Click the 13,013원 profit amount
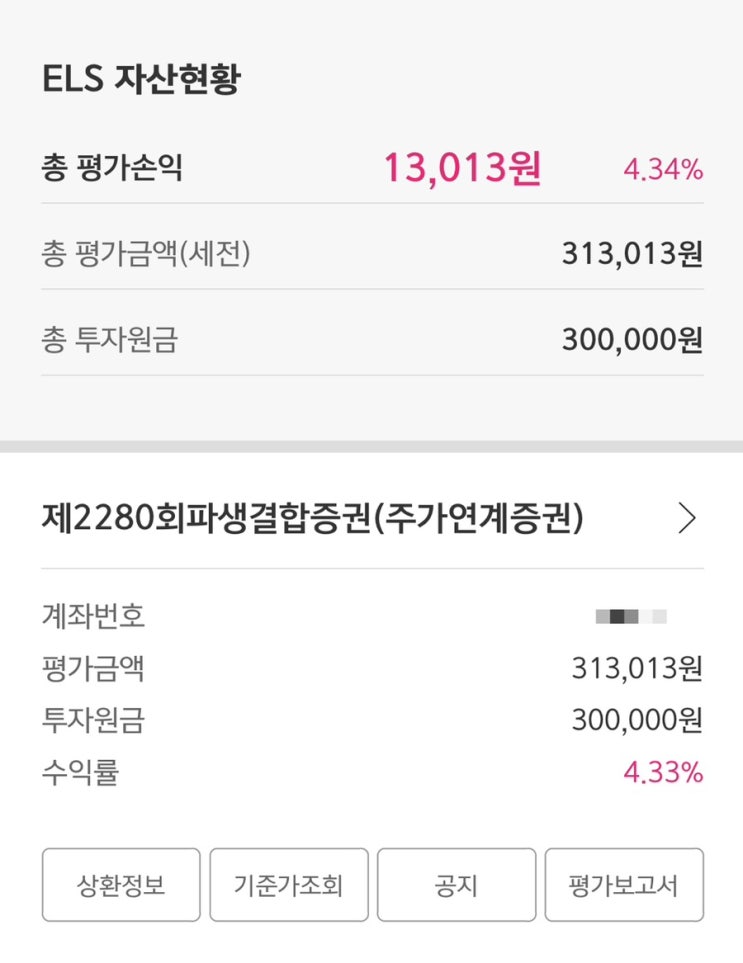This screenshot has height=963, width=743. [462, 168]
